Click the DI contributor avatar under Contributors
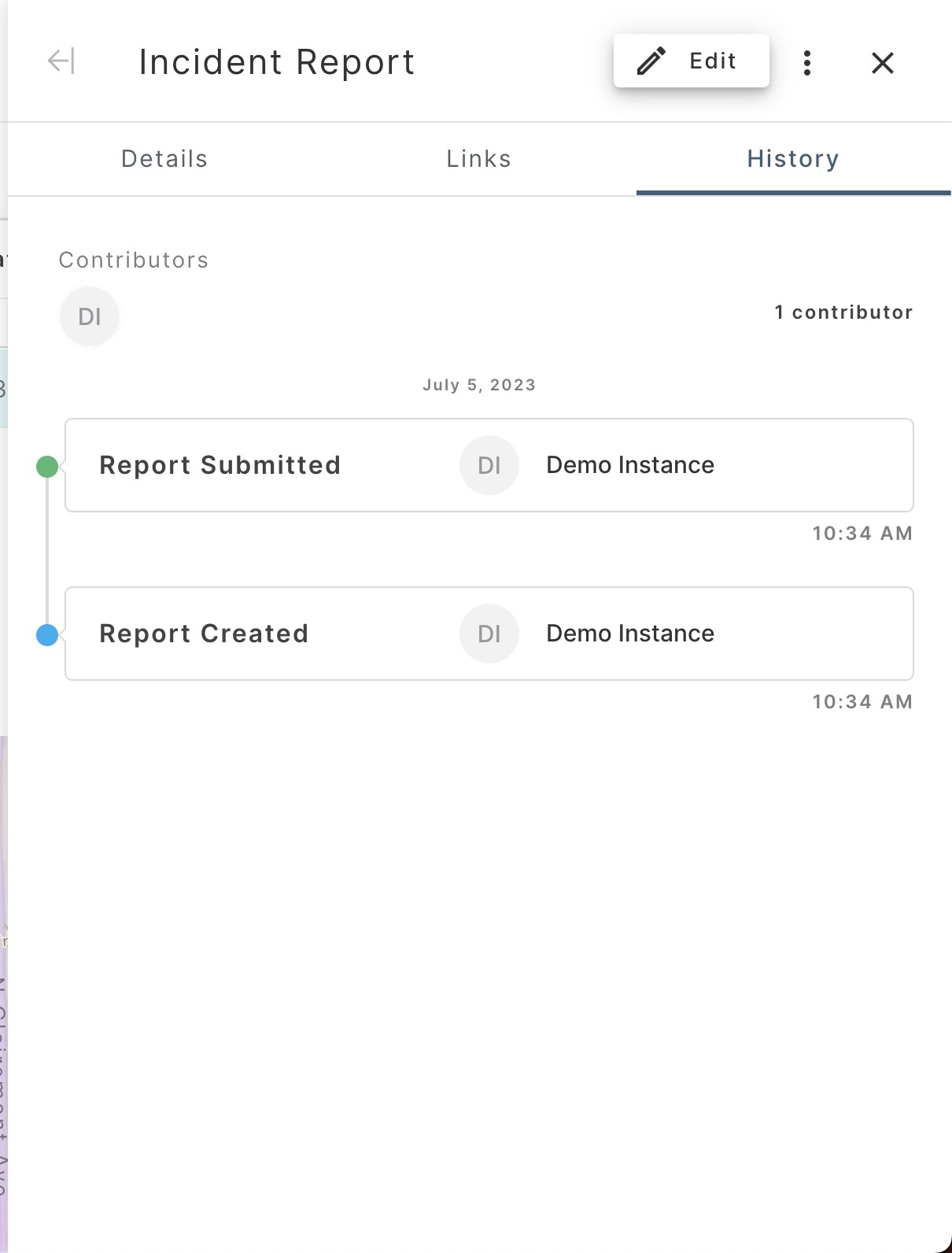The image size is (952, 1253). (90, 316)
